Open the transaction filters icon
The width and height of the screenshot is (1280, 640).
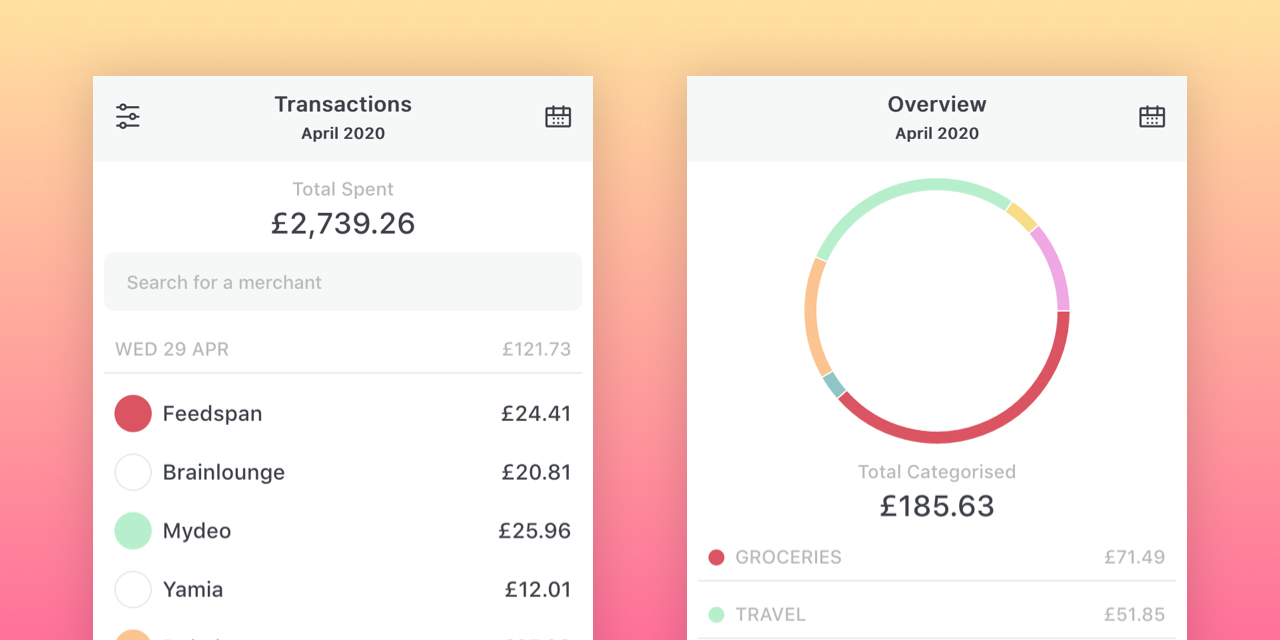tap(128, 116)
